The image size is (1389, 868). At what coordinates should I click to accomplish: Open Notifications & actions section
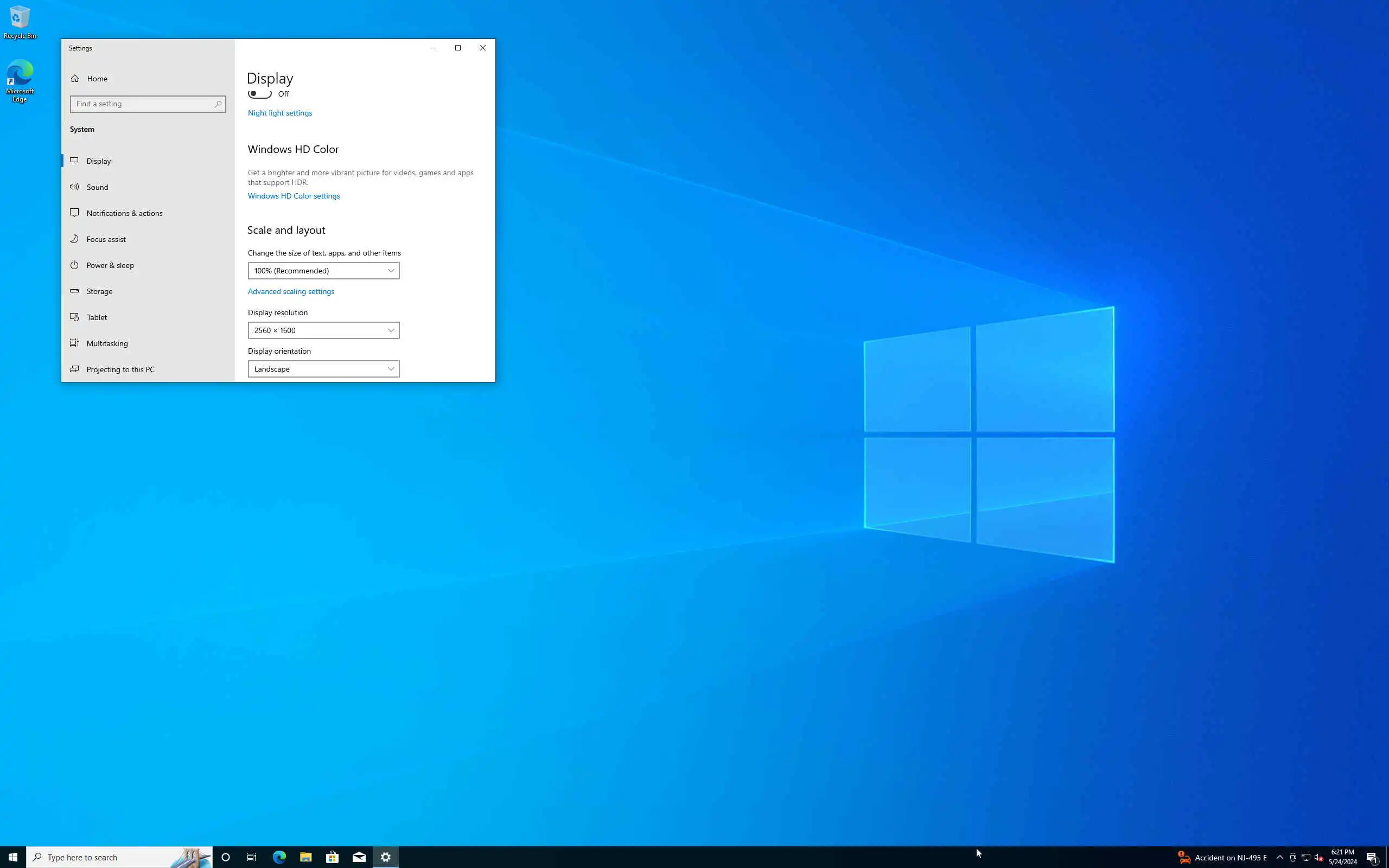click(124, 213)
